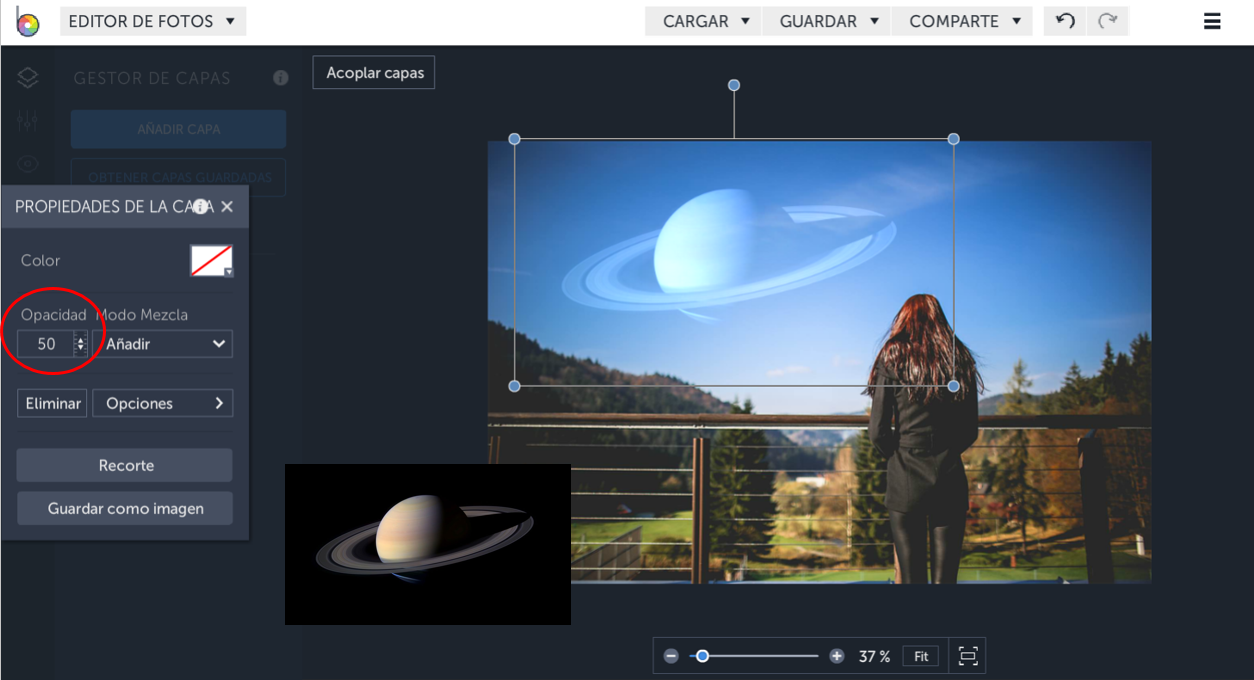This screenshot has height=680, width=1254.
Task: Click the redo arrow icon
Action: coord(1107,21)
